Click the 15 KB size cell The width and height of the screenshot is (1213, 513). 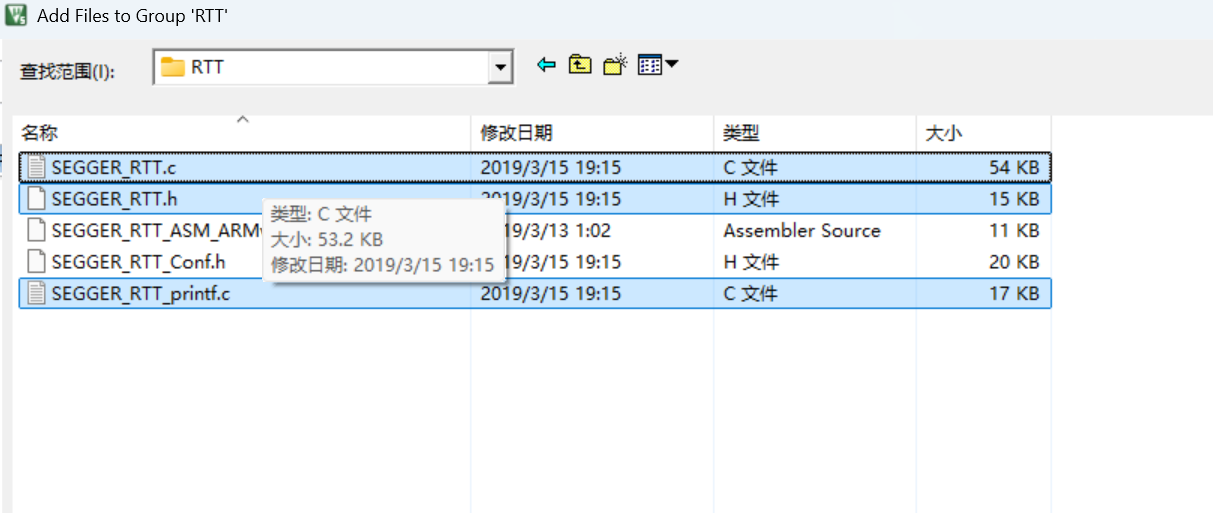pyautogui.click(x=1014, y=199)
